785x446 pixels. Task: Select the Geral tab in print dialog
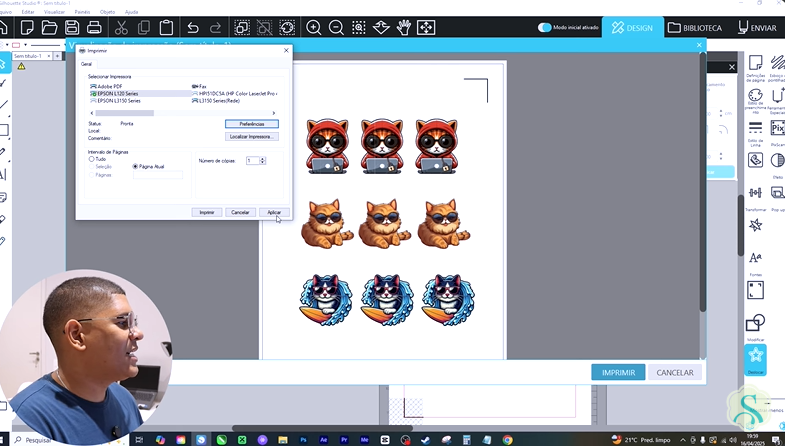tap(87, 64)
